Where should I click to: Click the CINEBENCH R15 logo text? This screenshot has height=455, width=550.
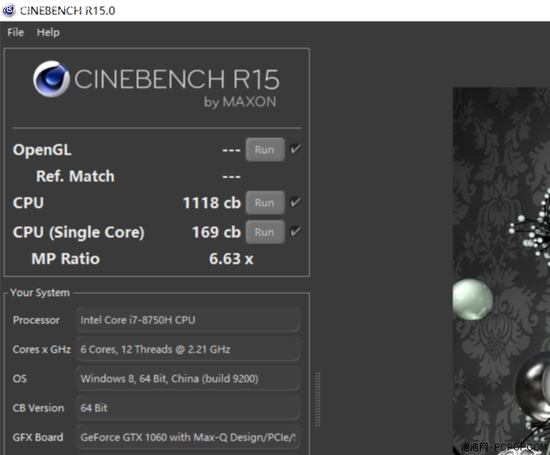[x=177, y=79]
